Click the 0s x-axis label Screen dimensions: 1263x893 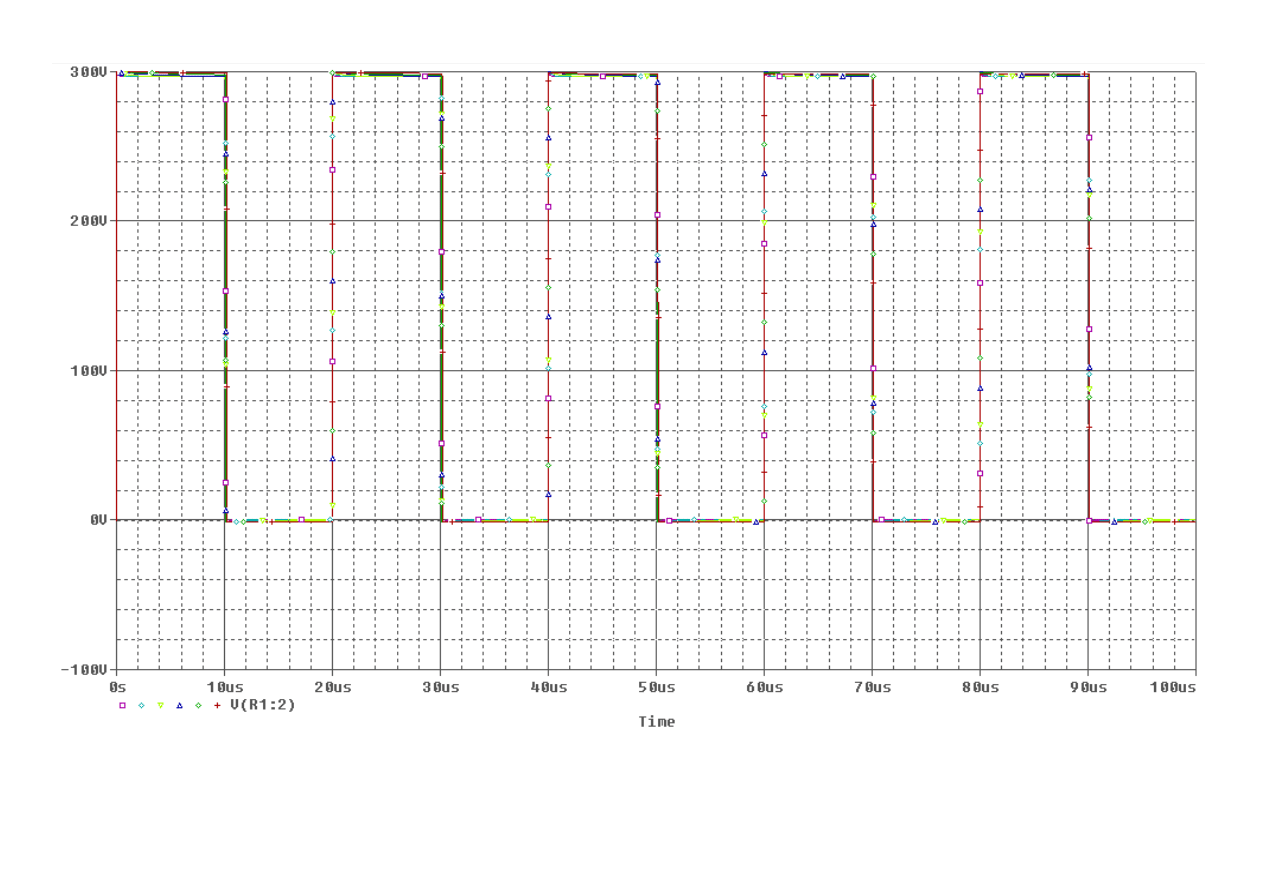[x=117, y=688]
